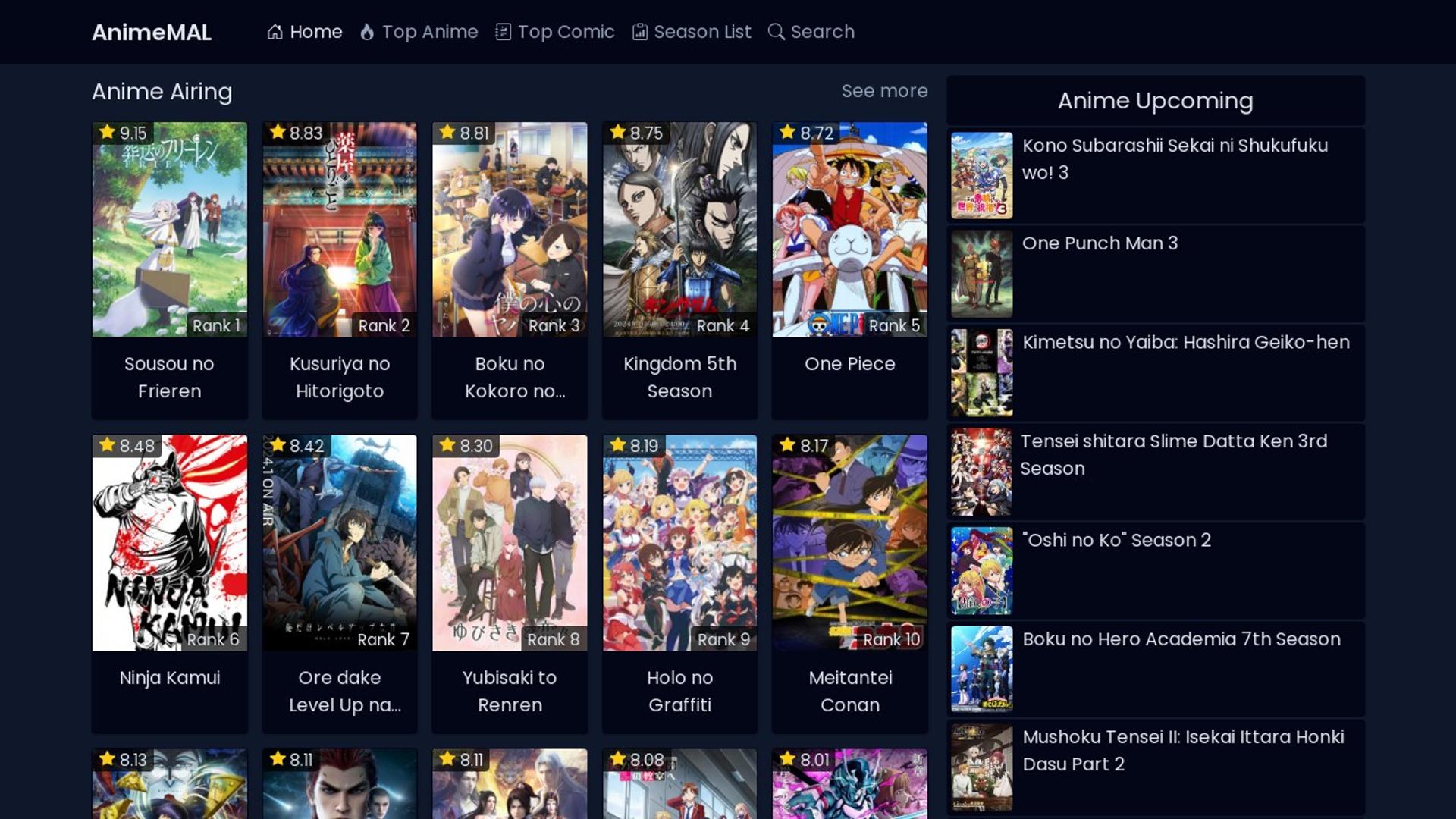Open Holo no Graffiti title link
The width and height of the screenshot is (1456, 819).
pyautogui.click(x=679, y=692)
